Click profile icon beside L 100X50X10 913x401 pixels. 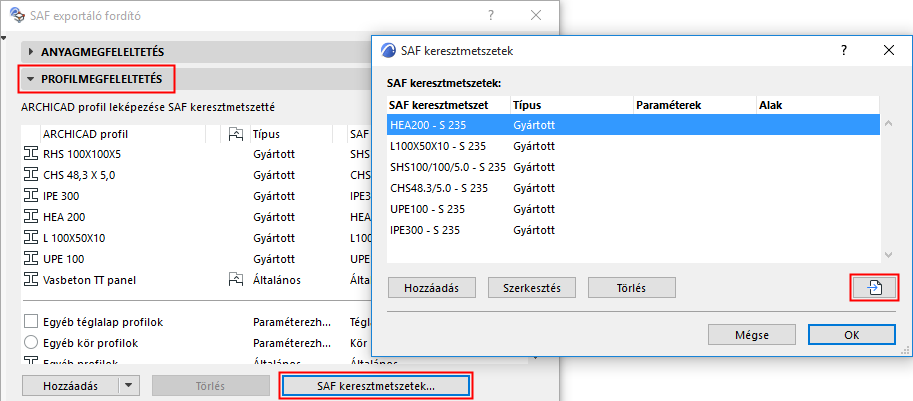tap(30, 238)
